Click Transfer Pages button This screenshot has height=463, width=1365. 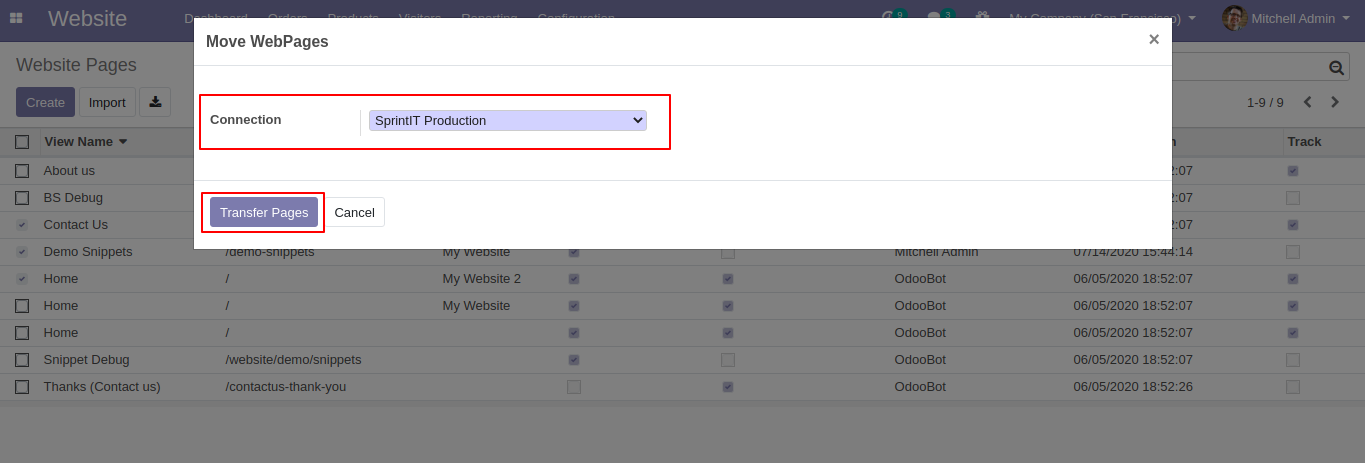pyautogui.click(x=264, y=212)
